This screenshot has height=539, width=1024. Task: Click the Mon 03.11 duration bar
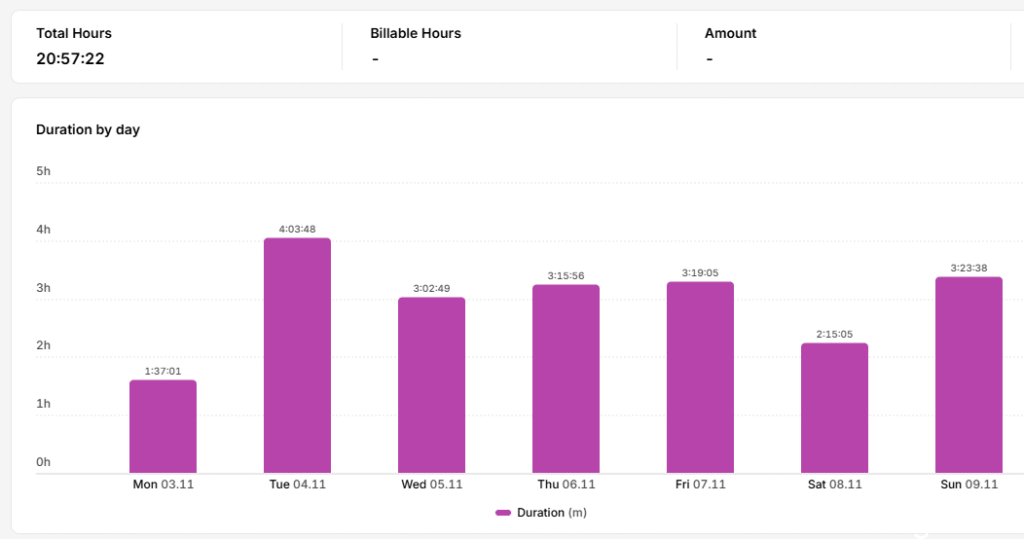click(163, 426)
